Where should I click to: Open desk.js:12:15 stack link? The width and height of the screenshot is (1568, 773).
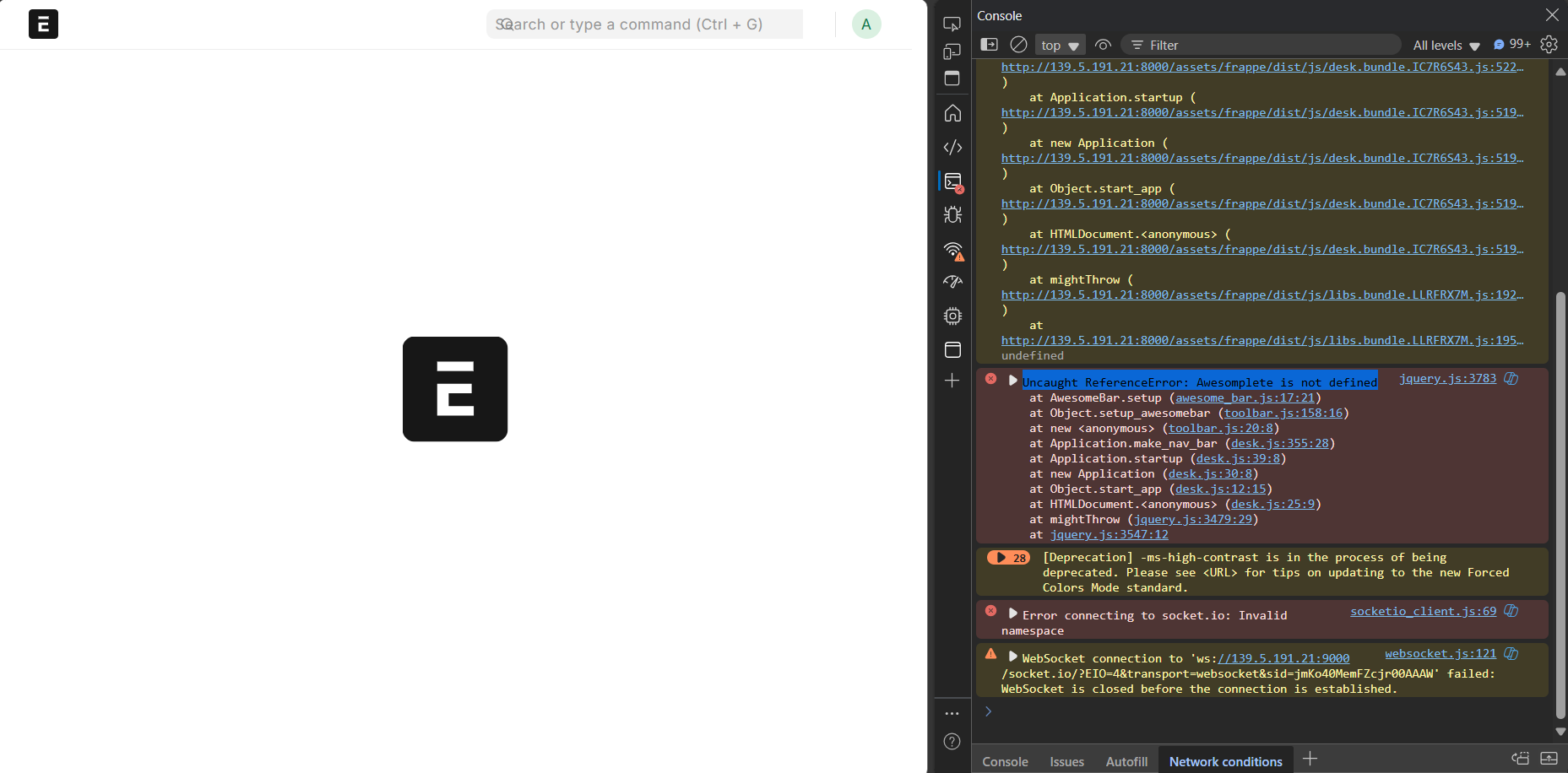pos(1220,489)
